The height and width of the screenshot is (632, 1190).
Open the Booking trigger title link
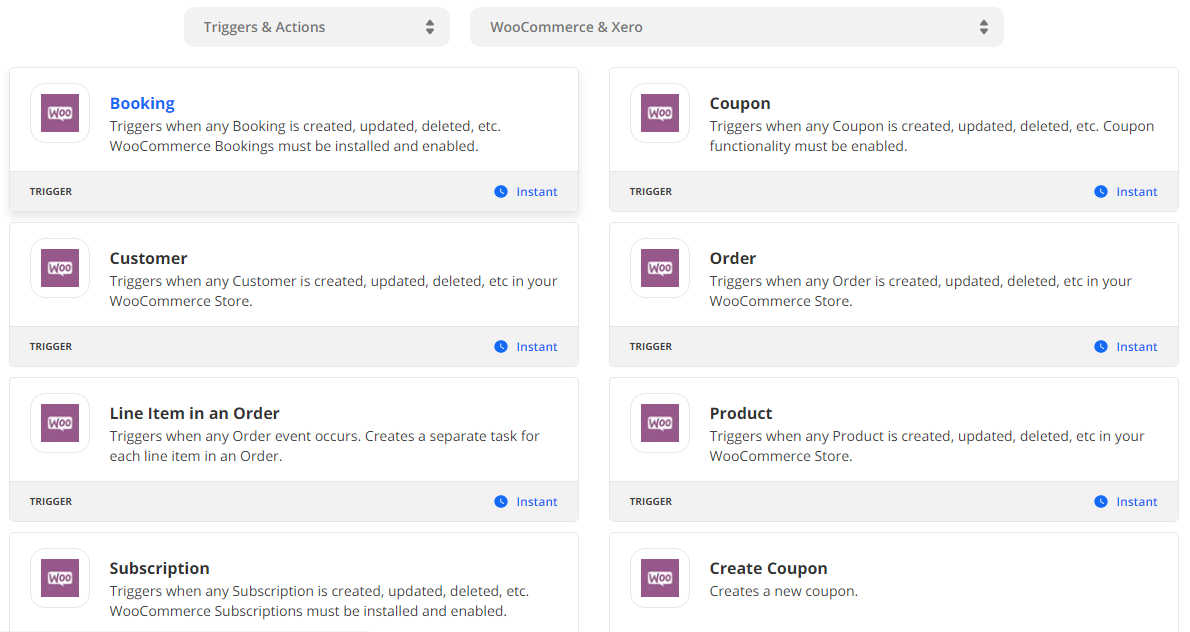click(142, 103)
